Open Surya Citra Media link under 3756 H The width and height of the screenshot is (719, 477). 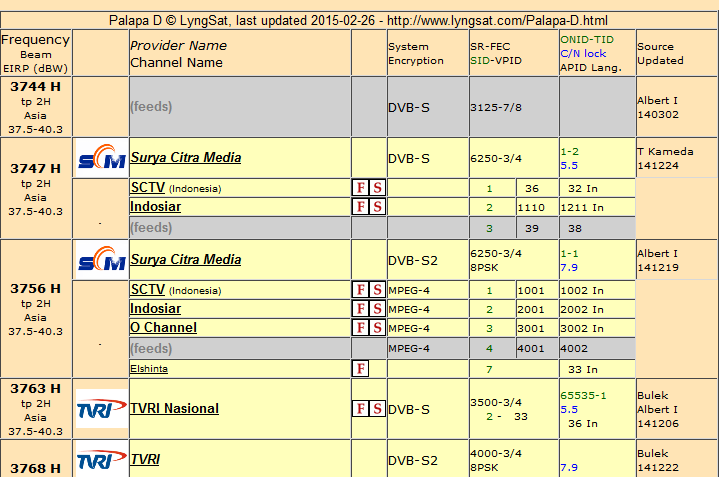point(186,260)
